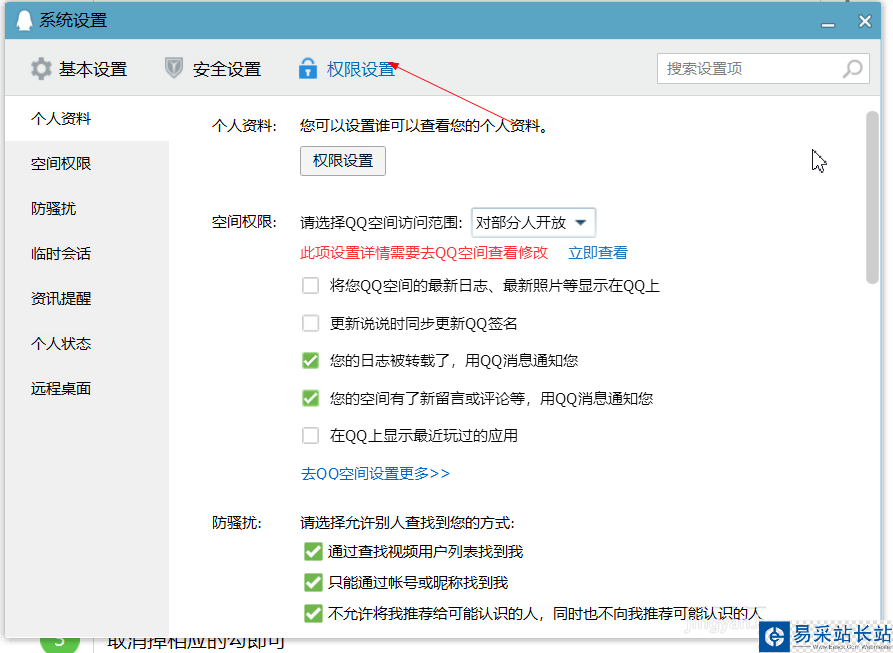Open 远程桌面 in the sidebar
The height and width of the screenshot is (653, 893).
87,388
